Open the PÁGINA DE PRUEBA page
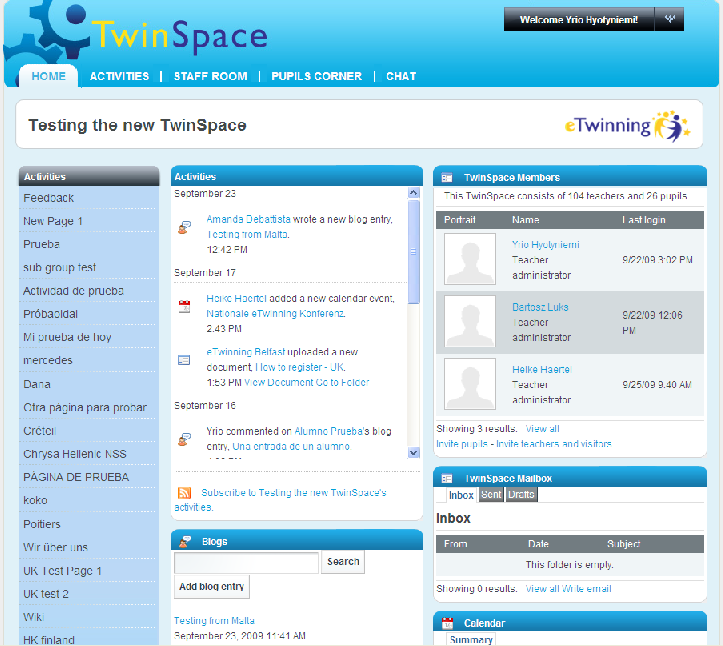Viewport: 723px width, 646px height. tap(76, 477)
